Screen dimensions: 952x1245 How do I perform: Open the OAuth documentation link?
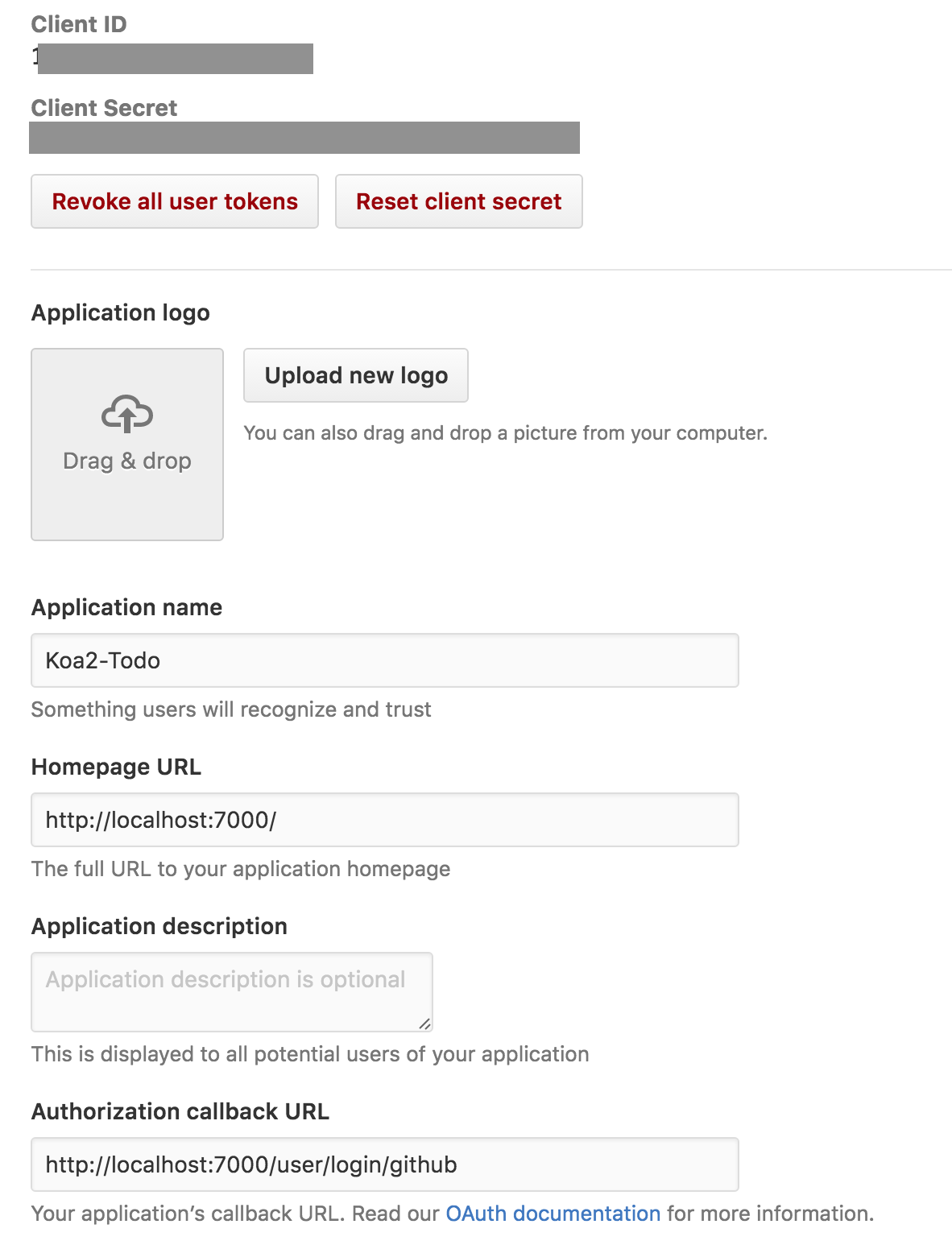click(x=553, y=1214)
